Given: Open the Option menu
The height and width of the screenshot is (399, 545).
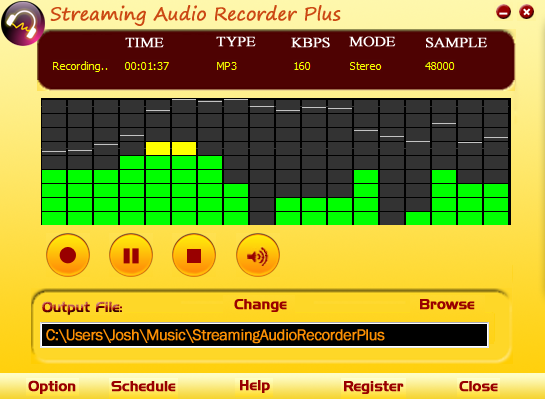Looking at the screenshot, I should coord(52,386).
